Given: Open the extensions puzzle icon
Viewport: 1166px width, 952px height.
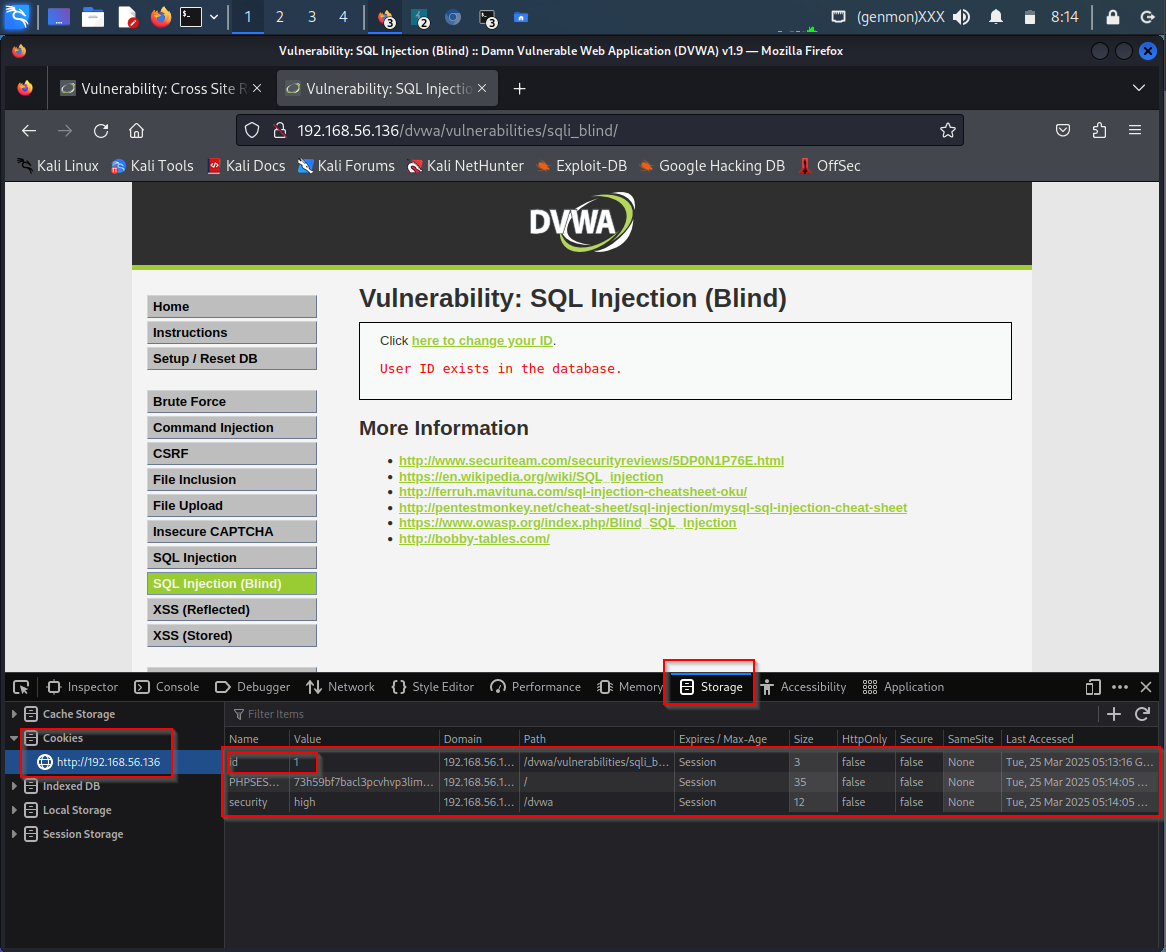Looking at the screenshot, I should [x=1099, y=131].
